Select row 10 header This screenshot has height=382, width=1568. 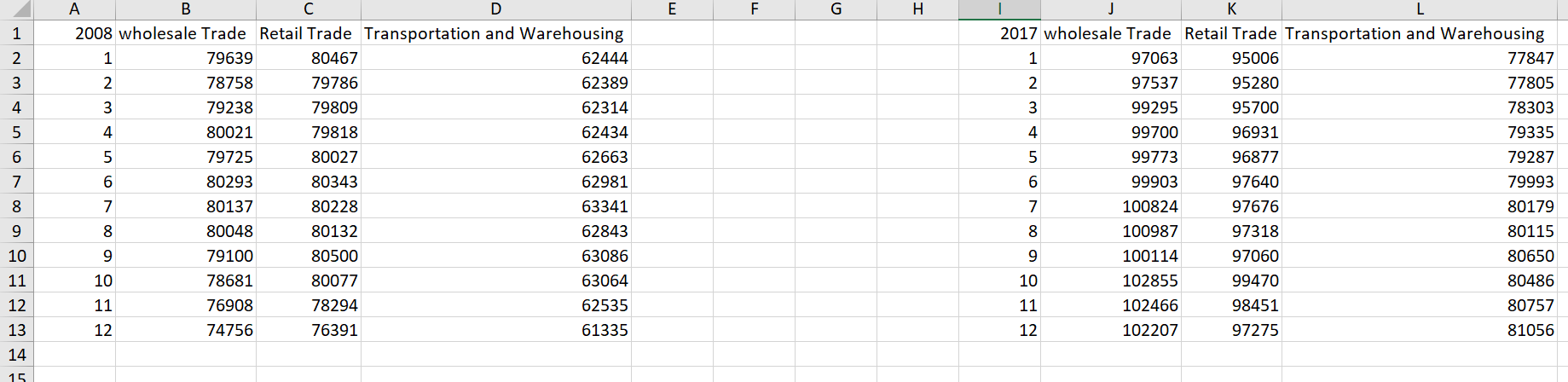17,256
